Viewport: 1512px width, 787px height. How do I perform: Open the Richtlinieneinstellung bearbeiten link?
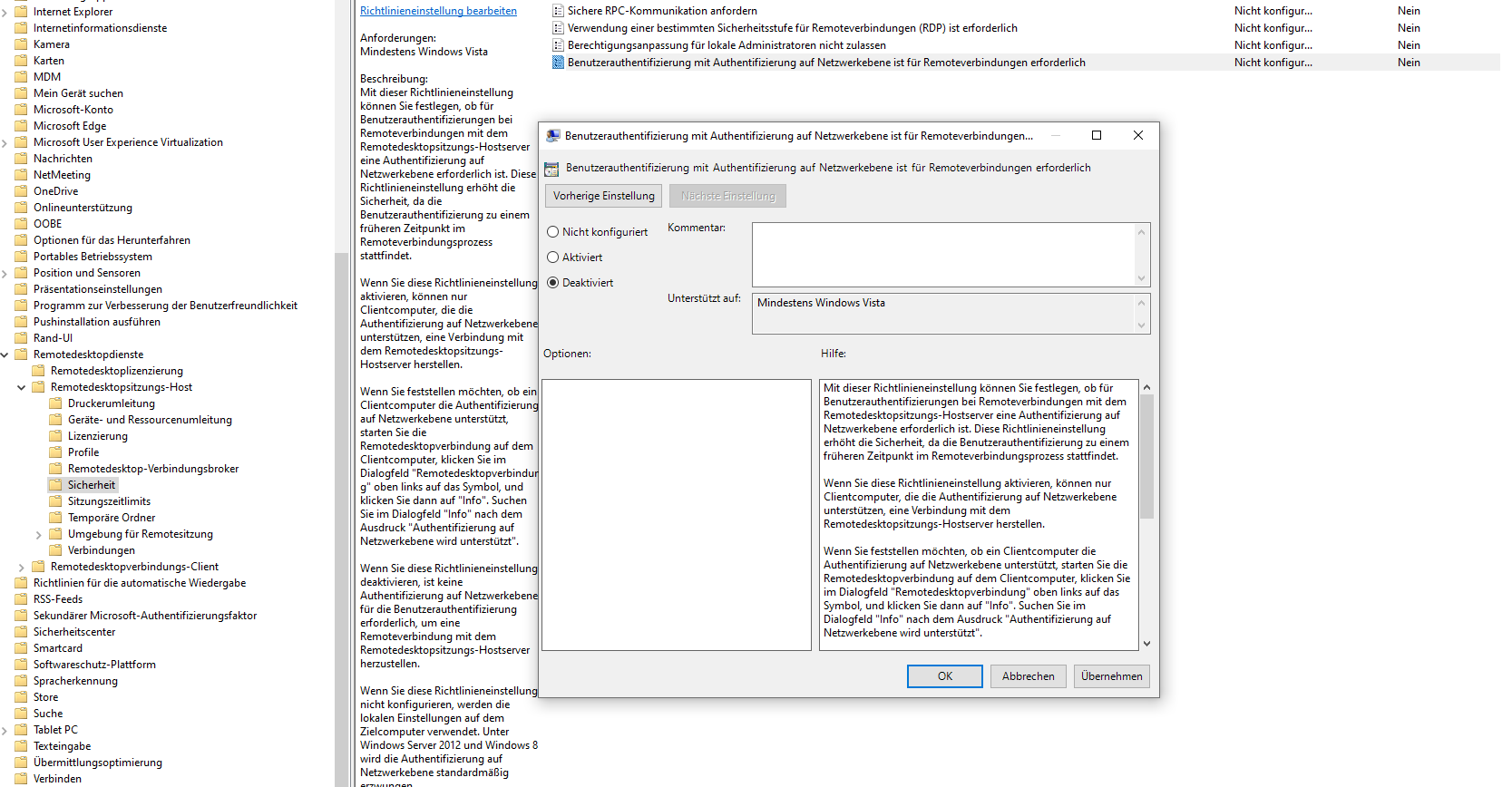[438, 11]
